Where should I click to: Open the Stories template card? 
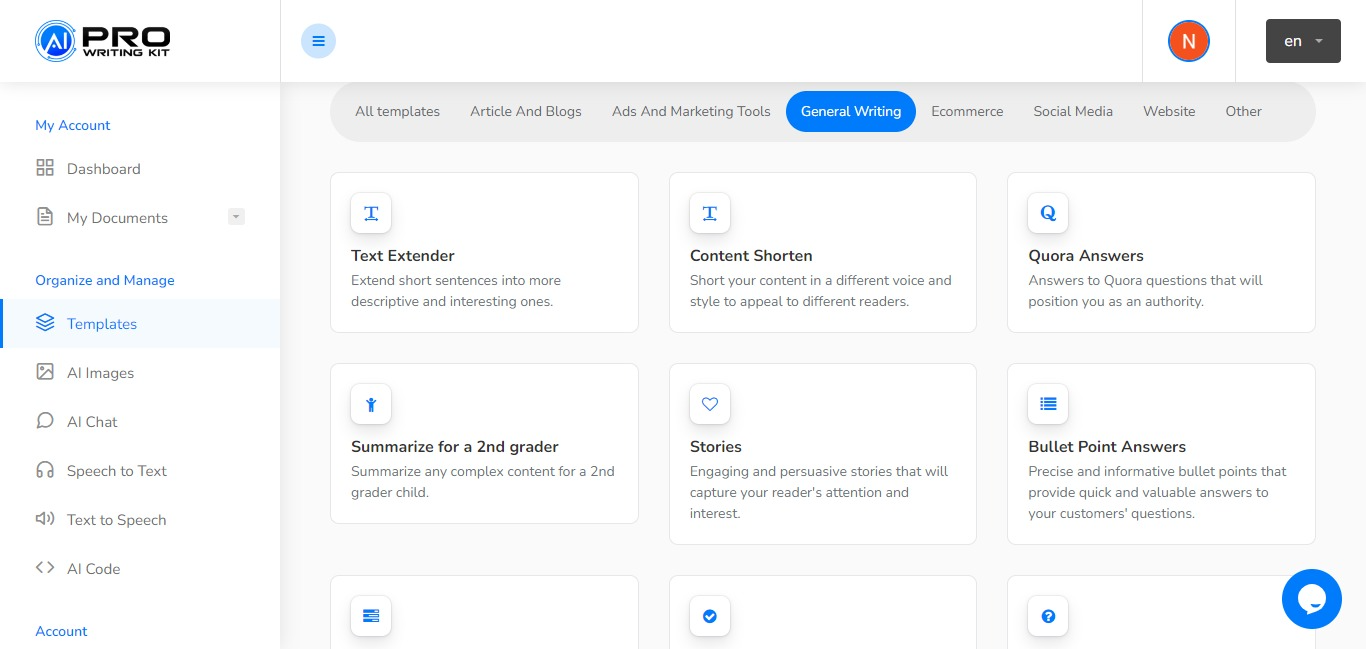click(822, 470)
